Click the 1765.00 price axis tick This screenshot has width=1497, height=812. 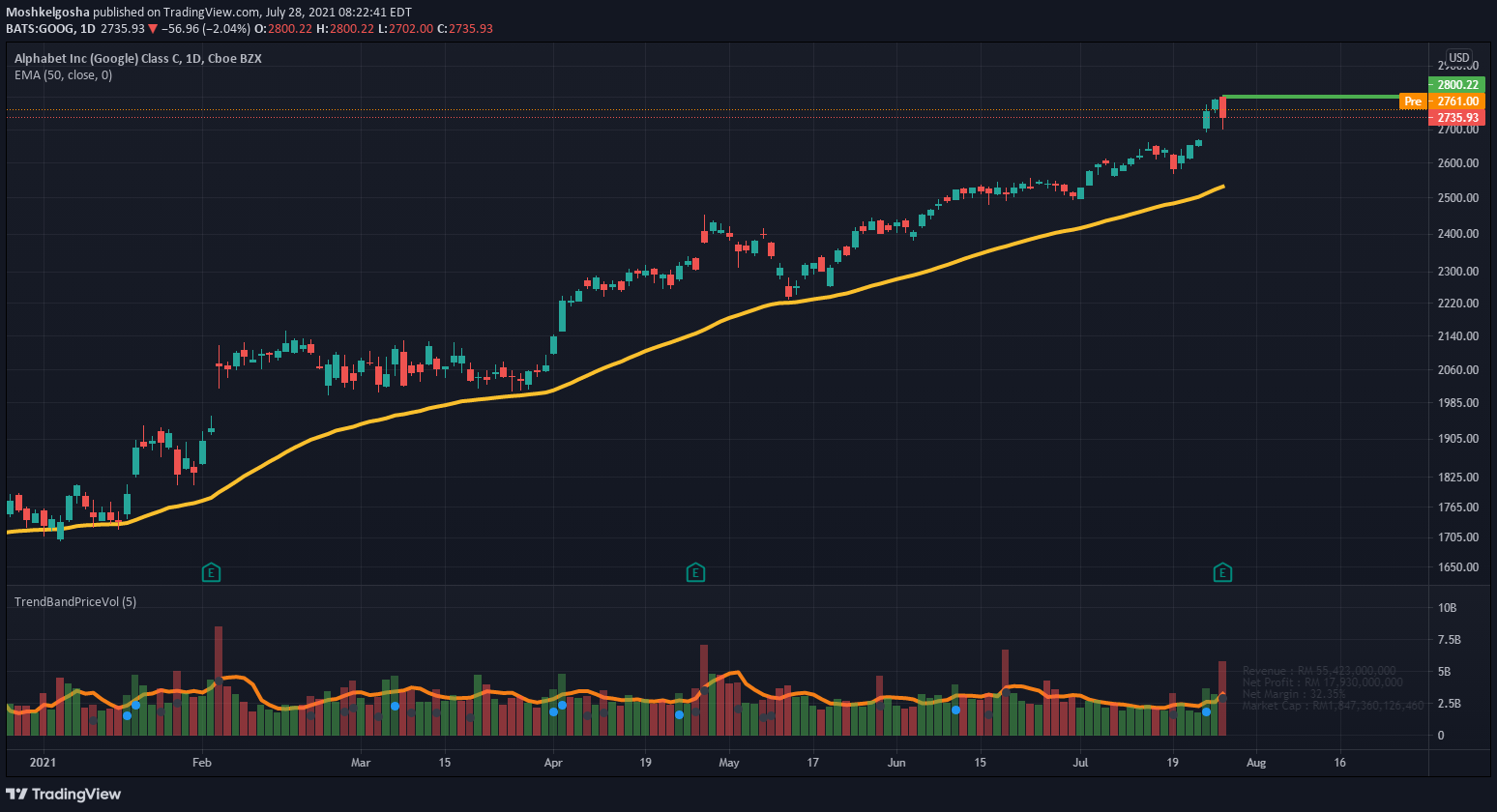tap(1457, 507)
